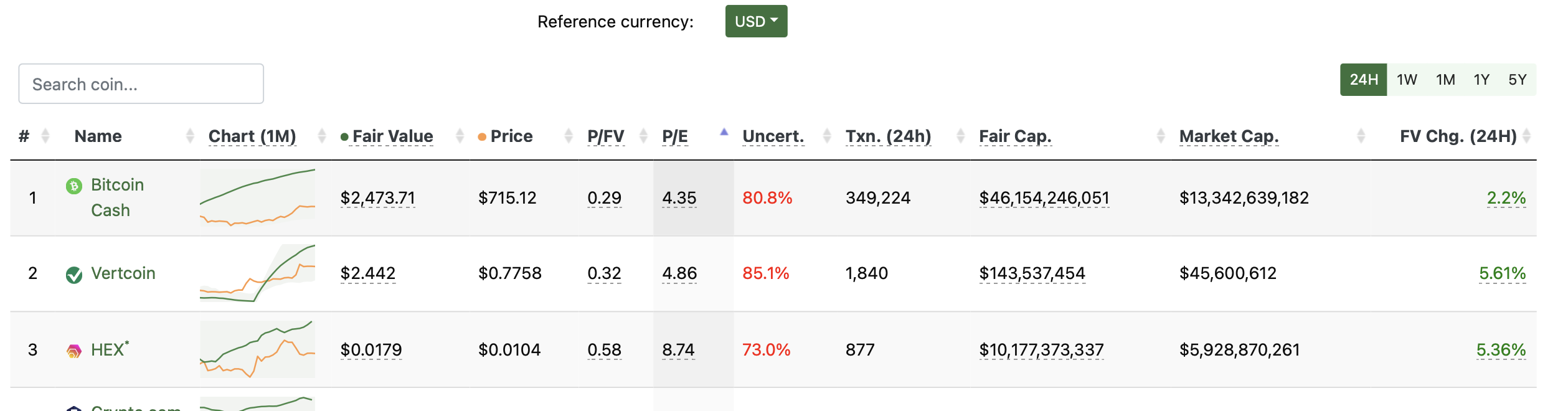Switch time range to 1W
The image size is (1568, 411).
(x=1406, y=80)
